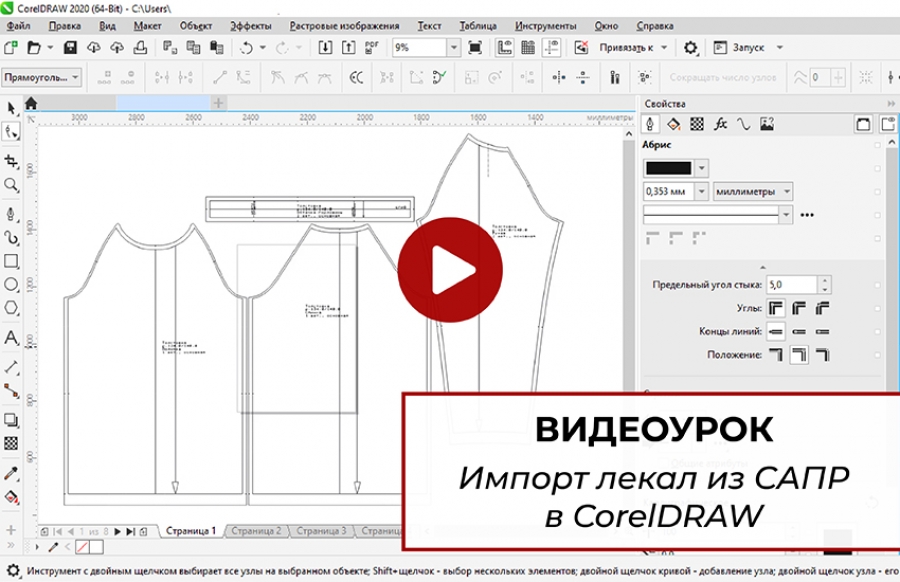Click the Export icon in toolbar
This screenshot has width=900, height=582.
click(348, 48)
